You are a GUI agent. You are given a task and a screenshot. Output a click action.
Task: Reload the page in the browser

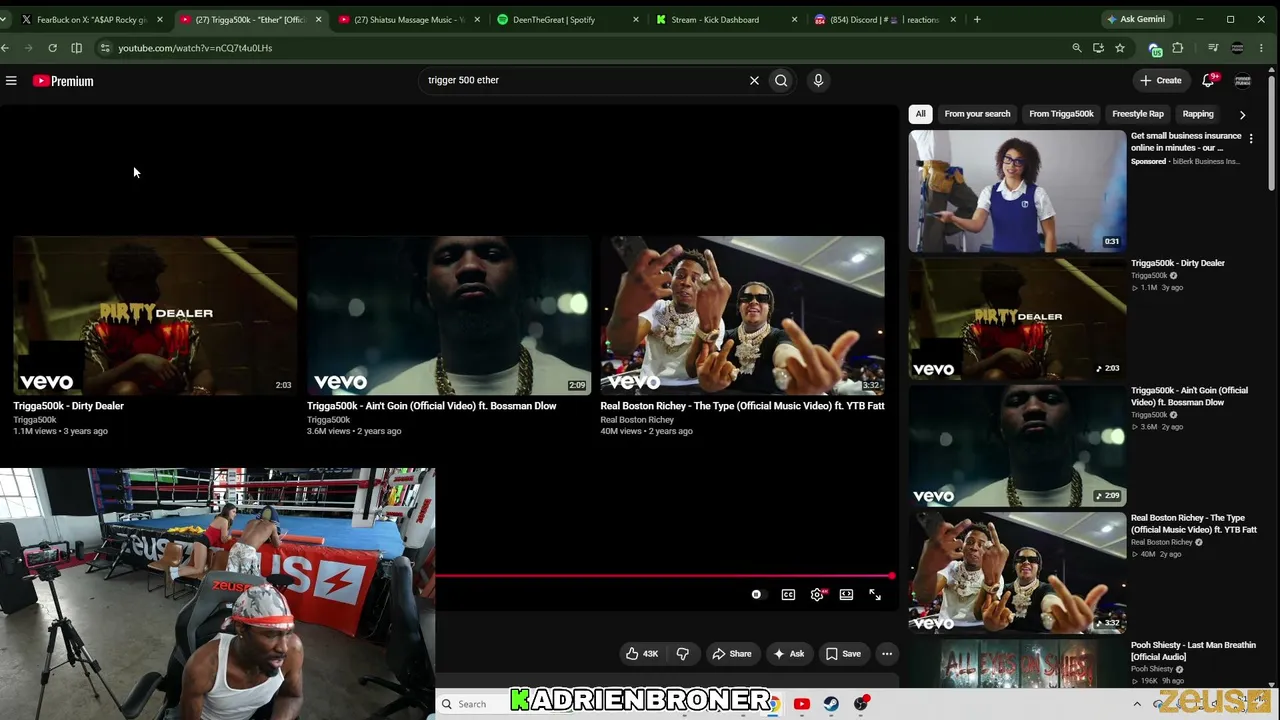pyautogui.click(x=52, y=48)
